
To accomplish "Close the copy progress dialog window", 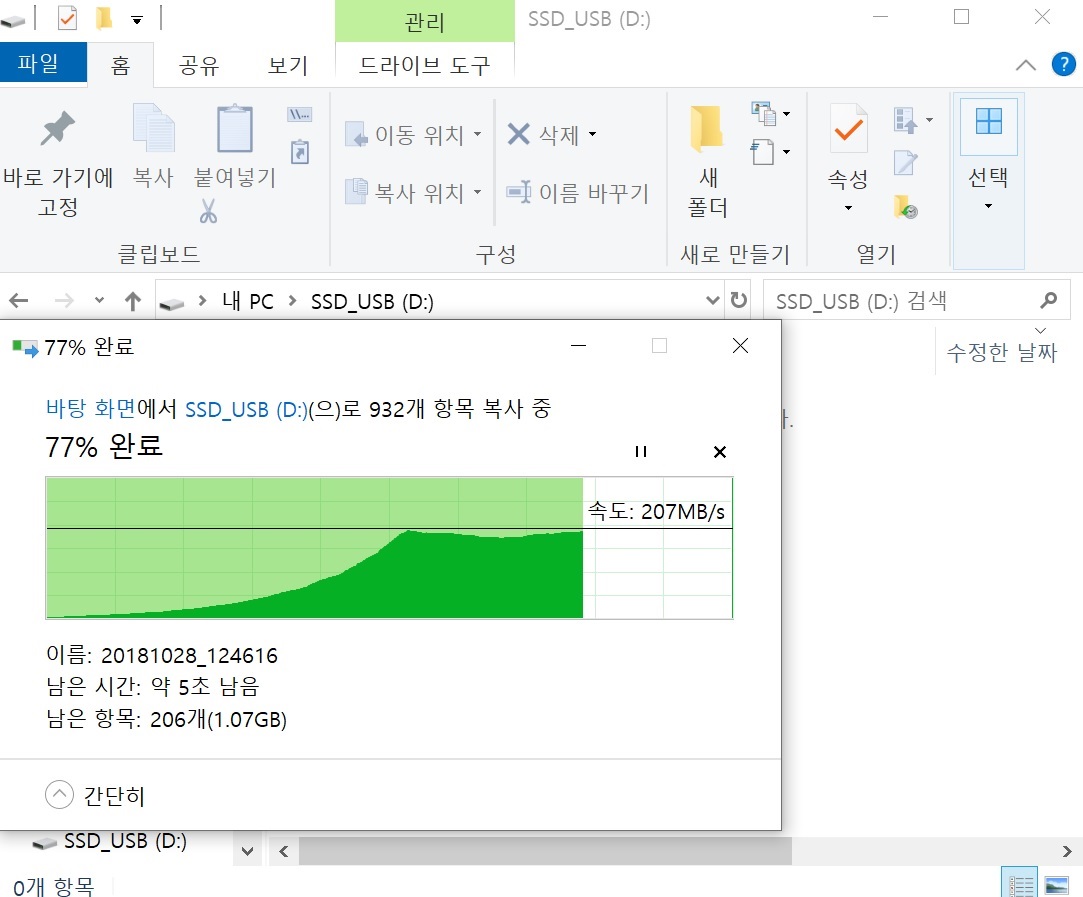I will click(740, 345).
